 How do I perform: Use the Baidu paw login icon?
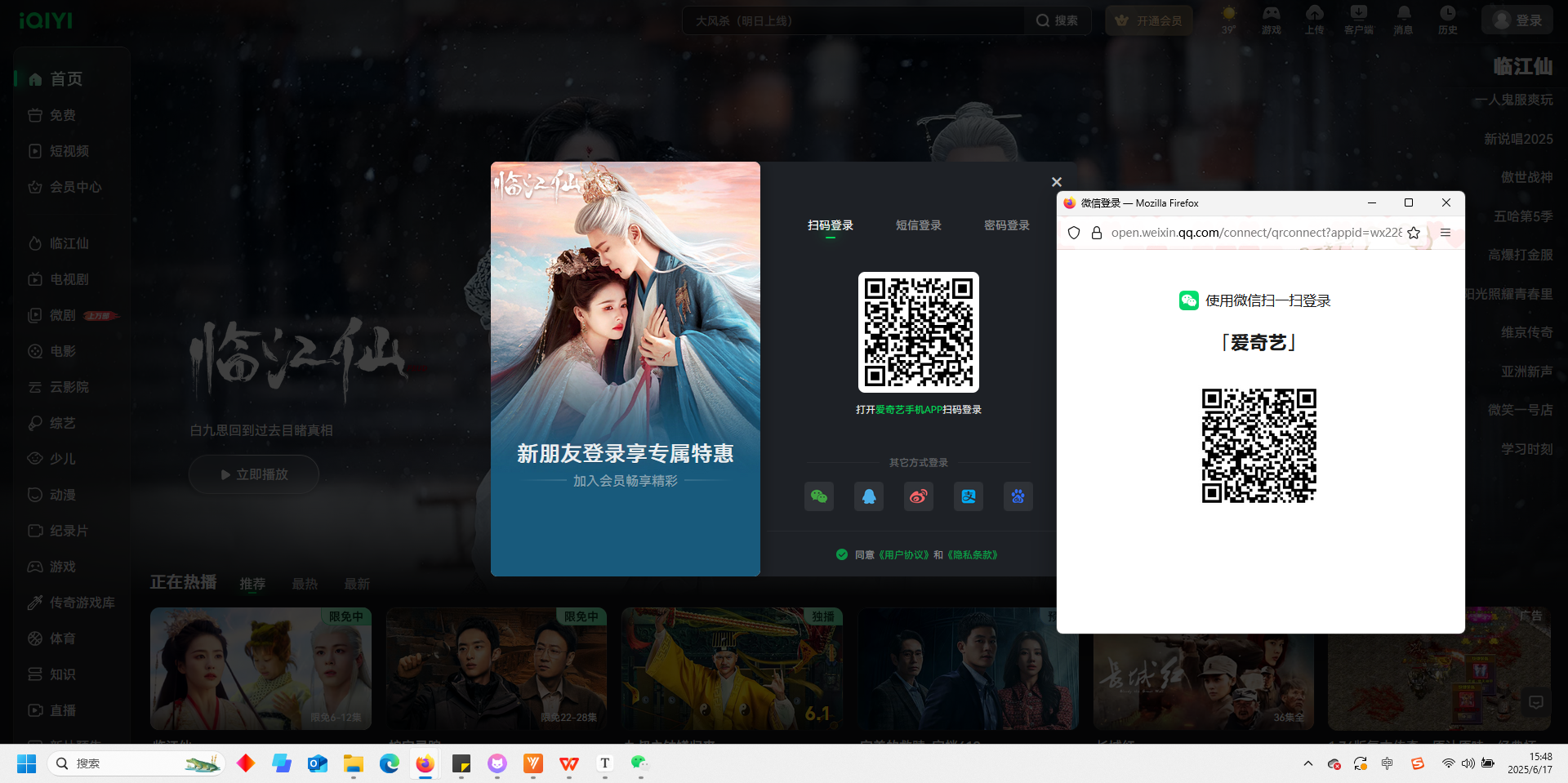coord(1018,496)
